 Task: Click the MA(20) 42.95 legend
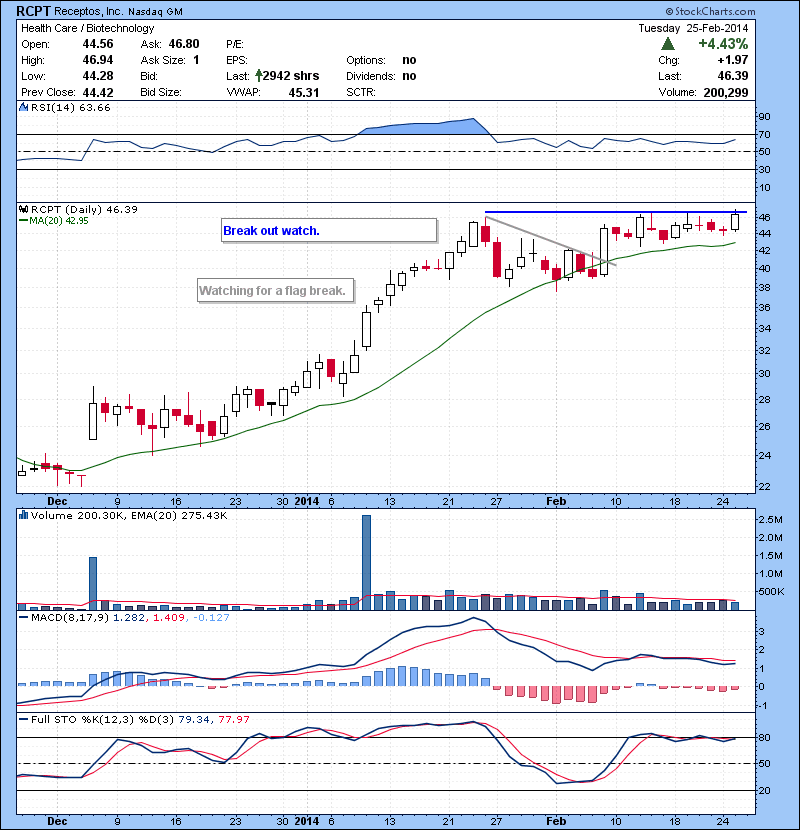click(53, 221)
